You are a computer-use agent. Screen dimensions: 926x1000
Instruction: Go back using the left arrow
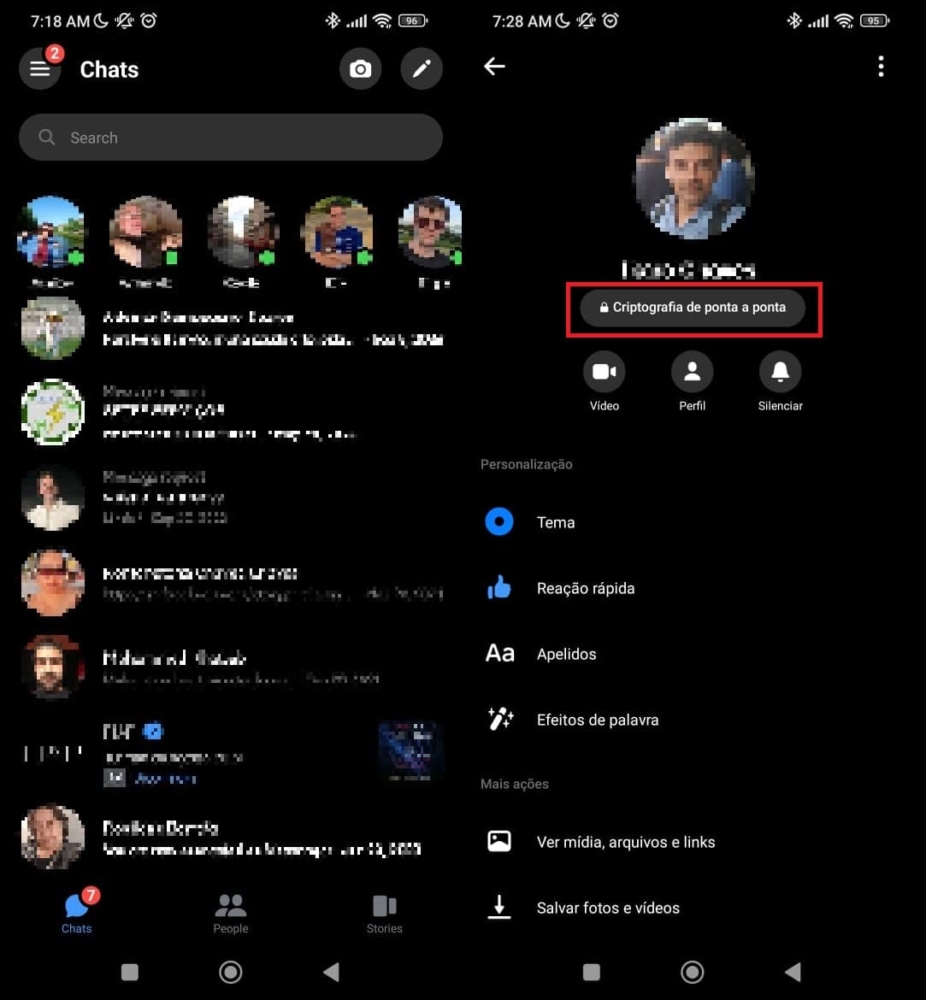click(494, 66)
